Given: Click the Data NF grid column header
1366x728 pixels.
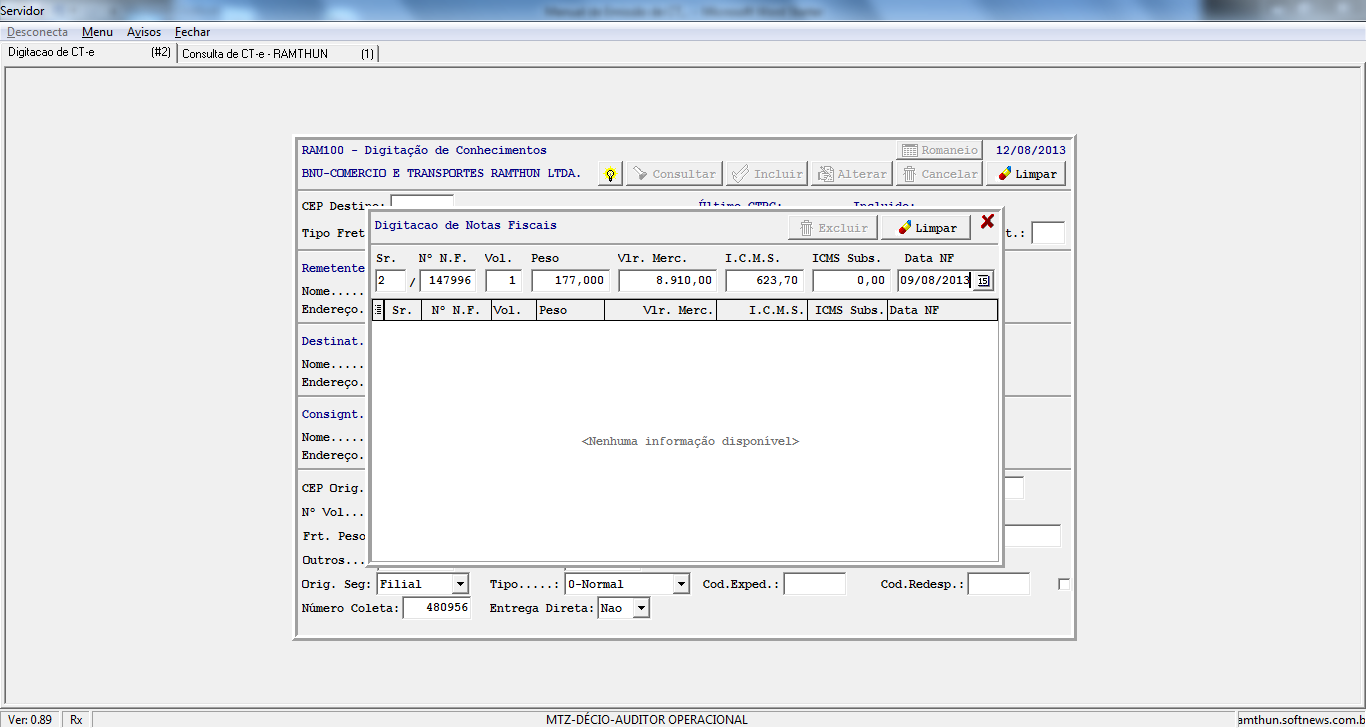Looking at the screenshot, I should [942, 310].
